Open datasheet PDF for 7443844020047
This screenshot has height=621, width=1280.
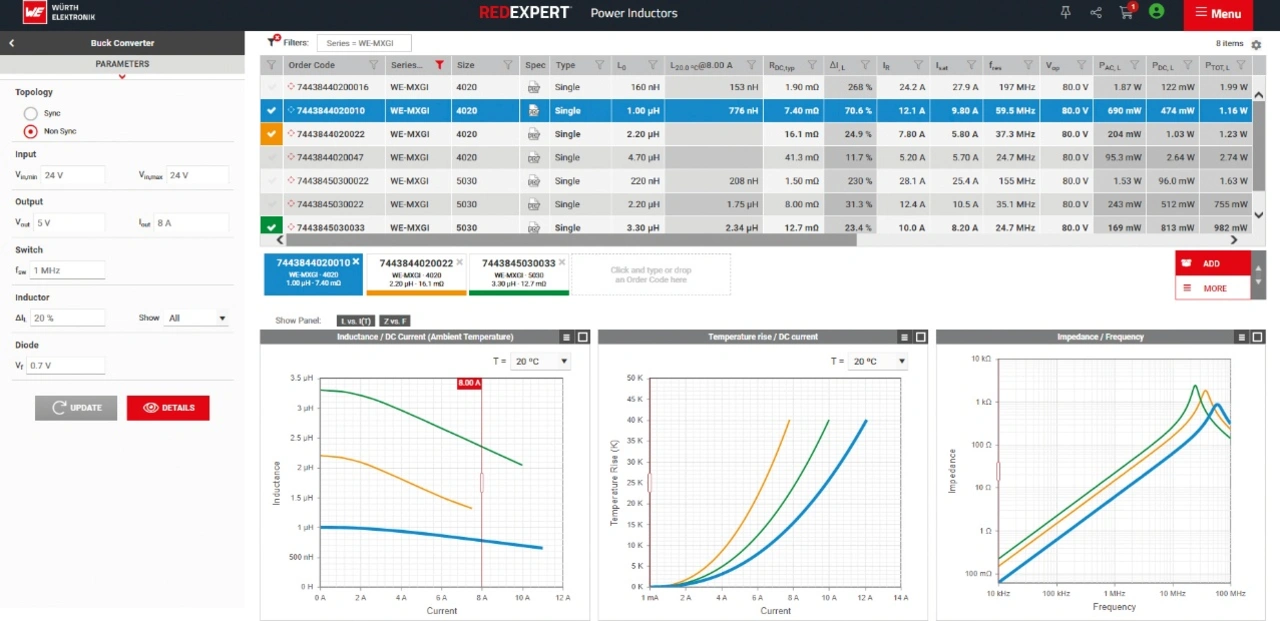pos(535,158)
